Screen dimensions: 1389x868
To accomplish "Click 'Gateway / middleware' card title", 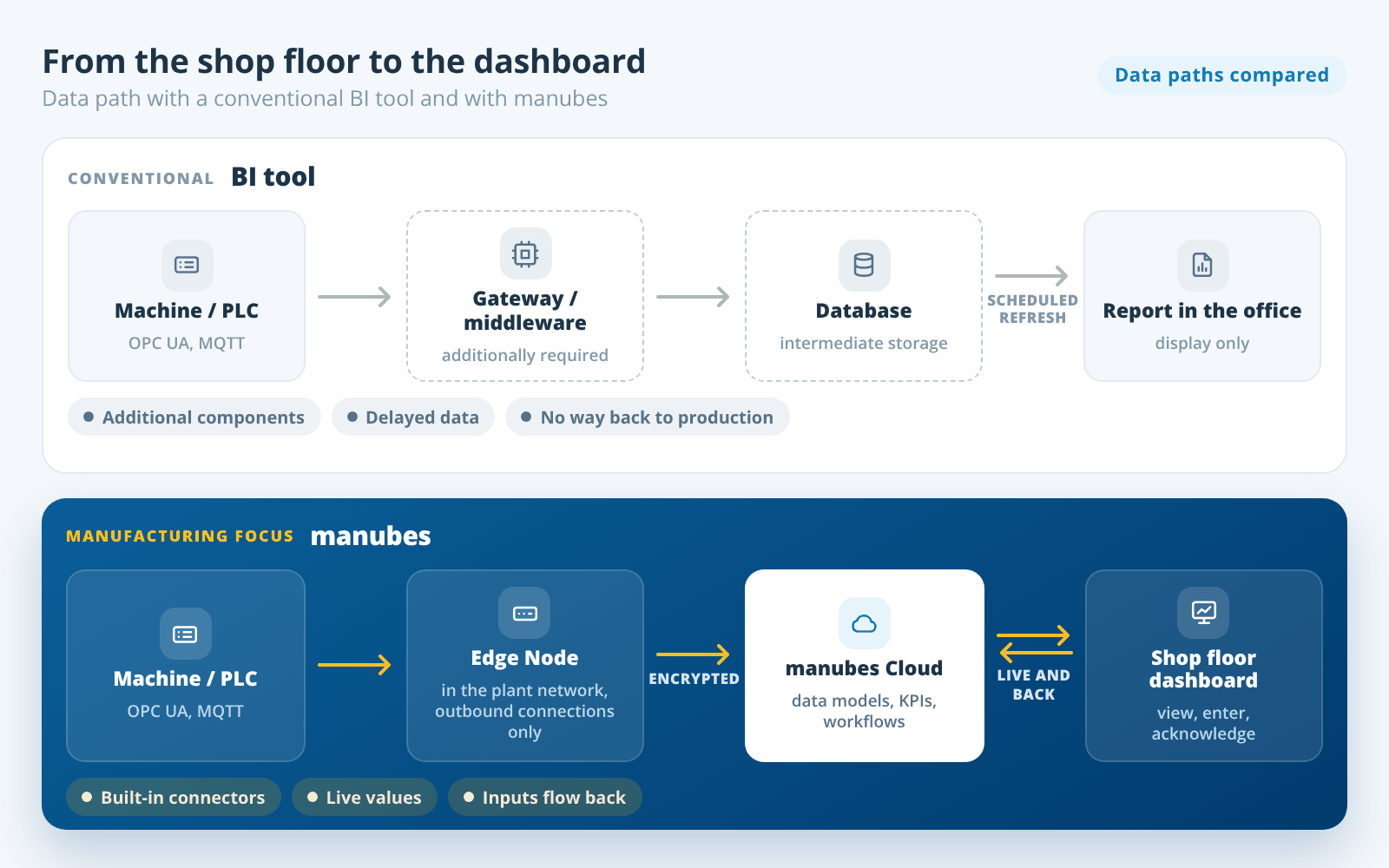I will tap(525, 311).
